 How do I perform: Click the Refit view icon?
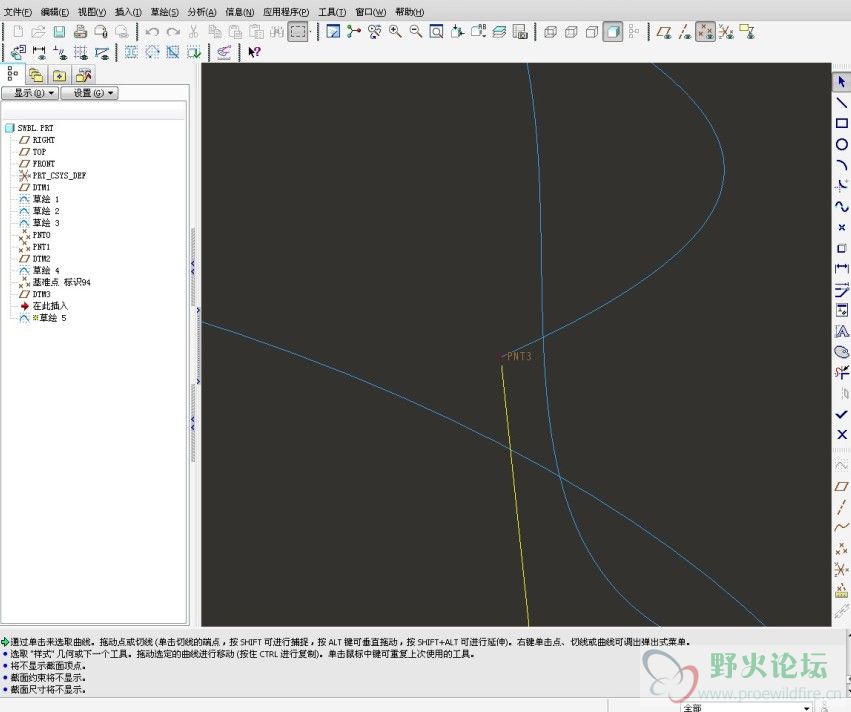point(436,32)
